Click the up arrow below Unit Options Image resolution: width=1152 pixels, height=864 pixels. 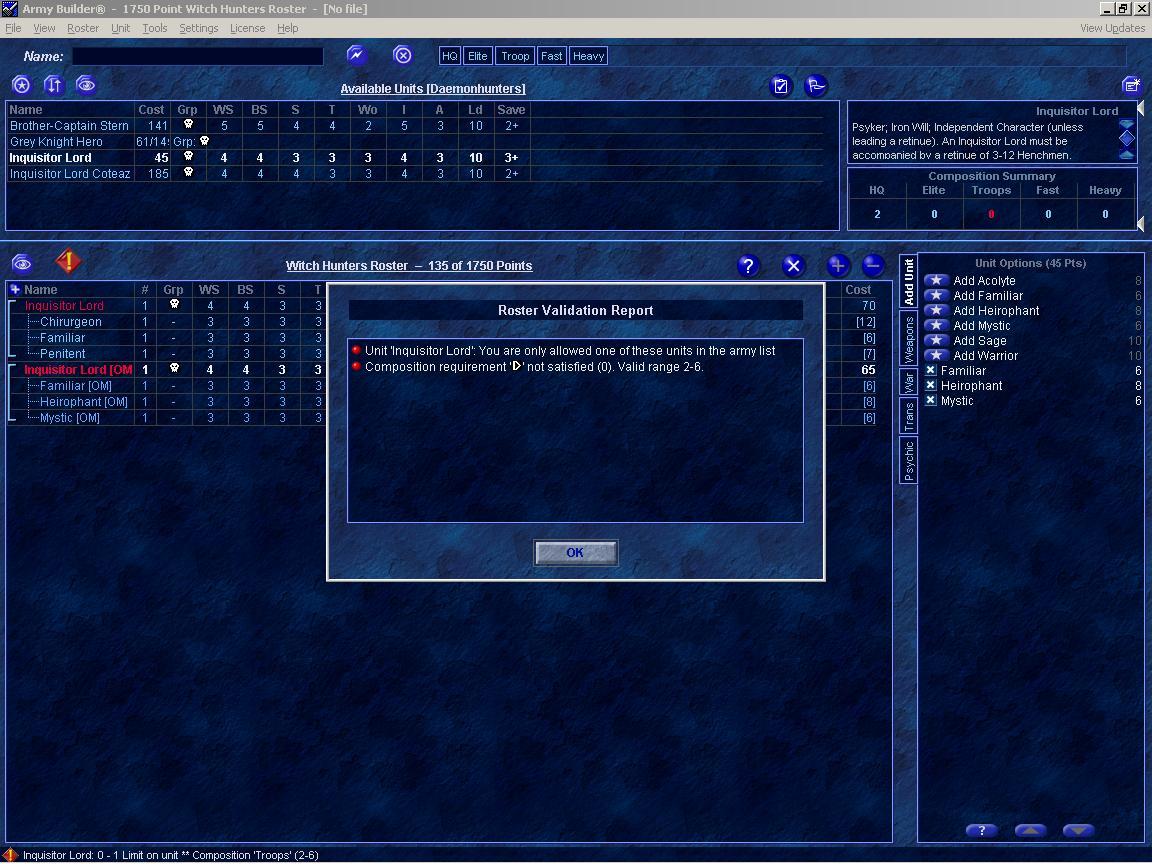[1030, 830]
